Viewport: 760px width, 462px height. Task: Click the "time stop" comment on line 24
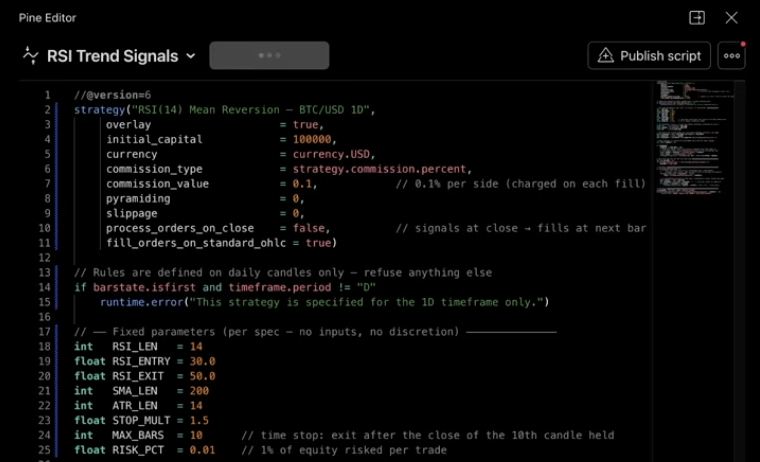pos(428,435)
